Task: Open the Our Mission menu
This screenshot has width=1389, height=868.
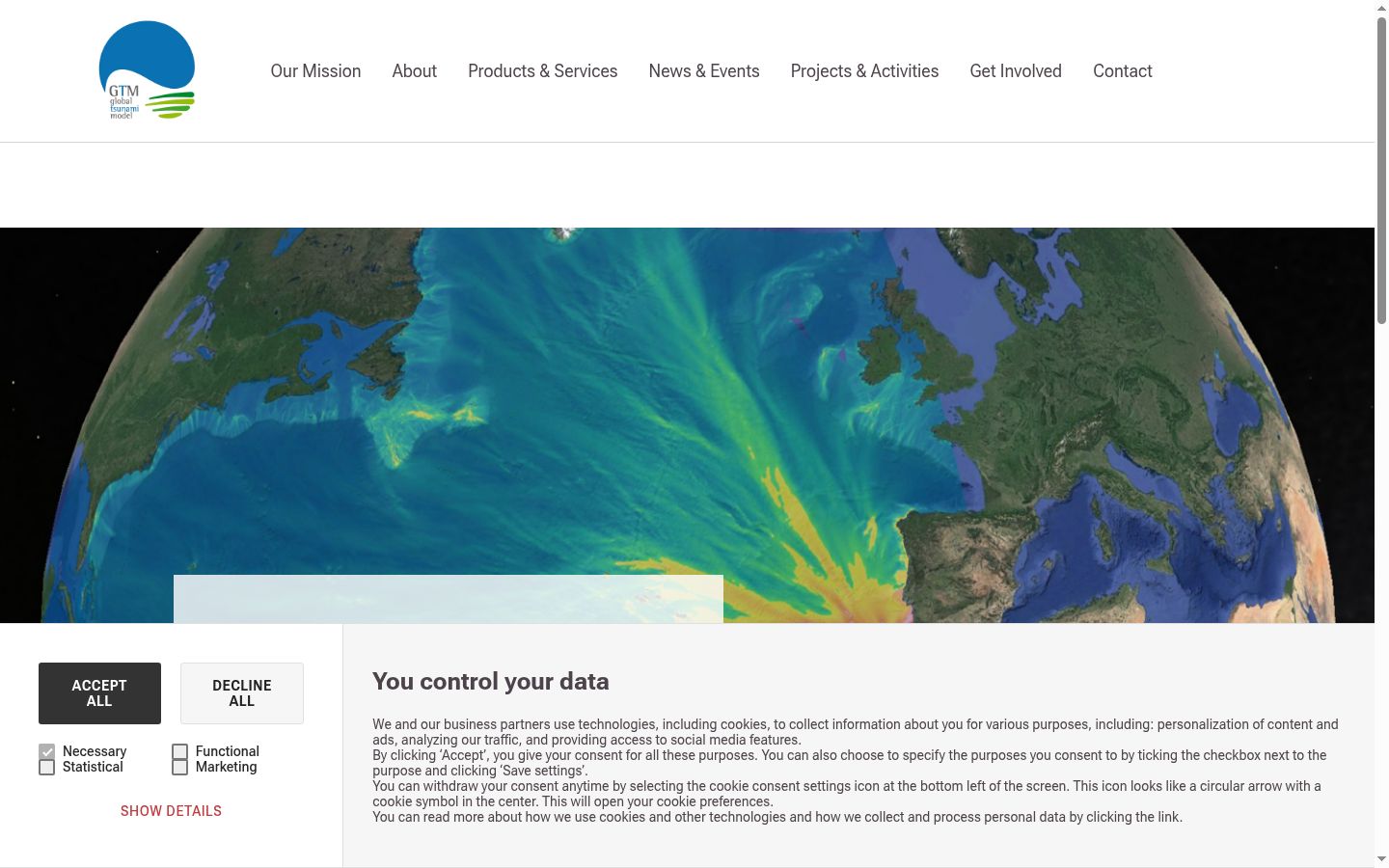Action: pos(315,71)
